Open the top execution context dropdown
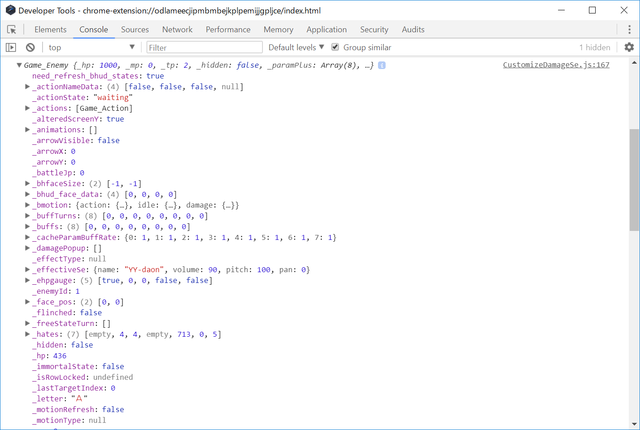This screenshot has height=430, width=640. coord(91,47)
